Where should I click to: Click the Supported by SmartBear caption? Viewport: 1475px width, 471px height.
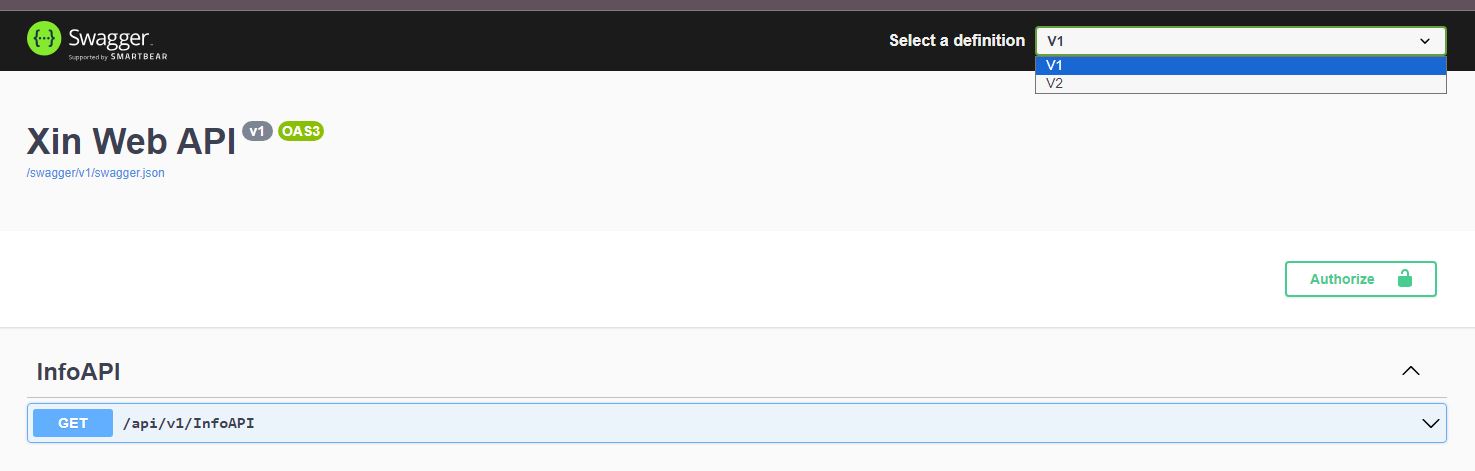117,57
